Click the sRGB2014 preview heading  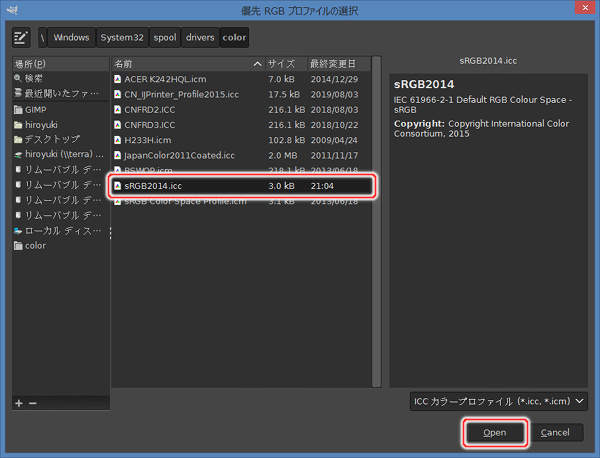[x=424, y=84]
